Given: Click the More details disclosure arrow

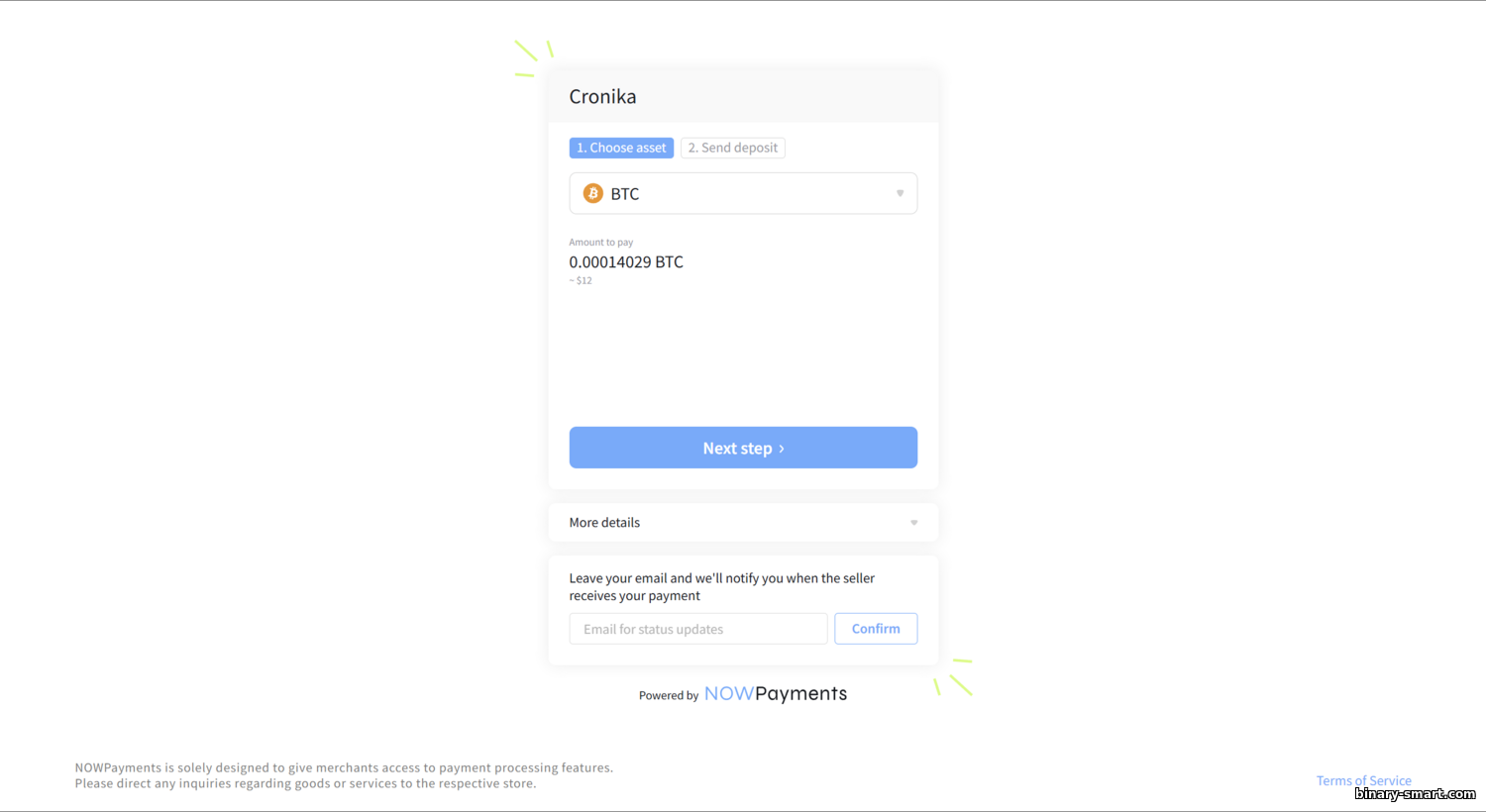Looking at the screenshot, I should click(913, 523).
